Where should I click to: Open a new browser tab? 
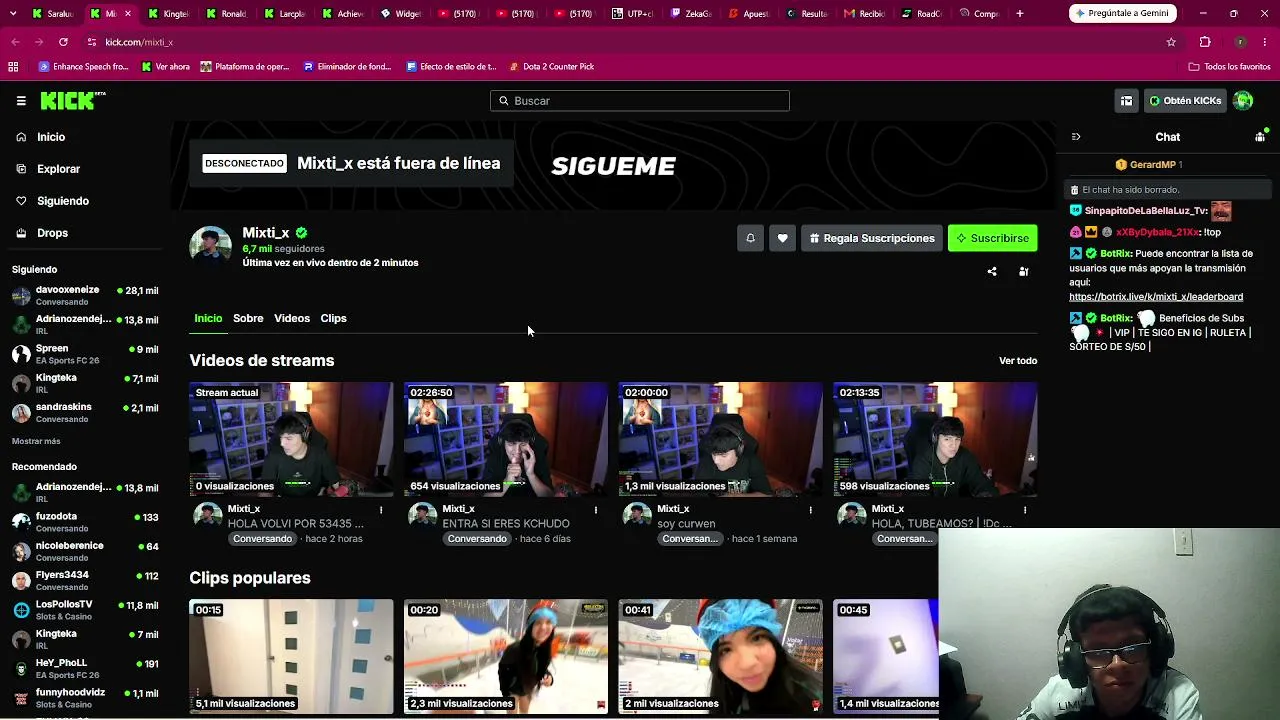coord(1019,14)
